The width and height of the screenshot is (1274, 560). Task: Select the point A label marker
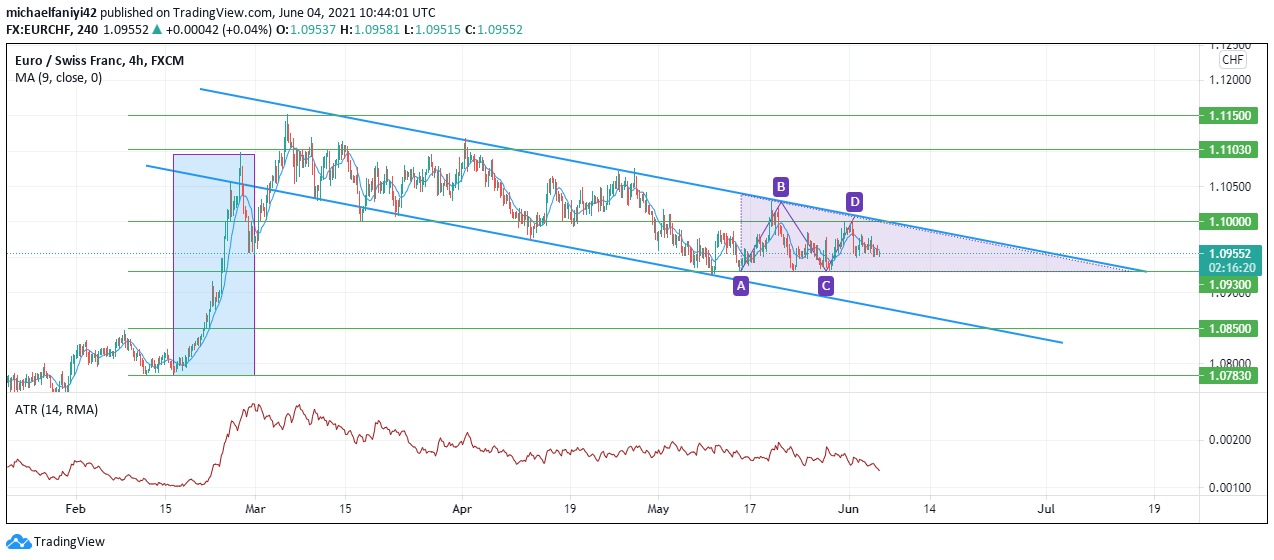click(x=741, y=286)
